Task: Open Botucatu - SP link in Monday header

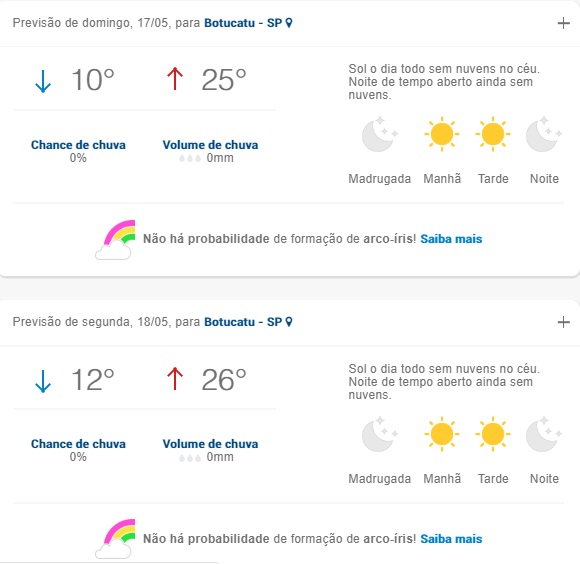Action: point(243,322)
